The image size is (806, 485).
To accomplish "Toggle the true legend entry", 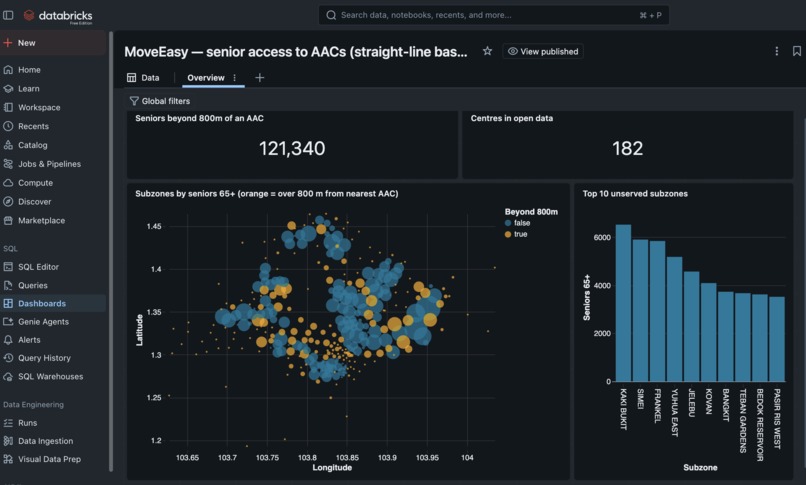I will 517,234.
